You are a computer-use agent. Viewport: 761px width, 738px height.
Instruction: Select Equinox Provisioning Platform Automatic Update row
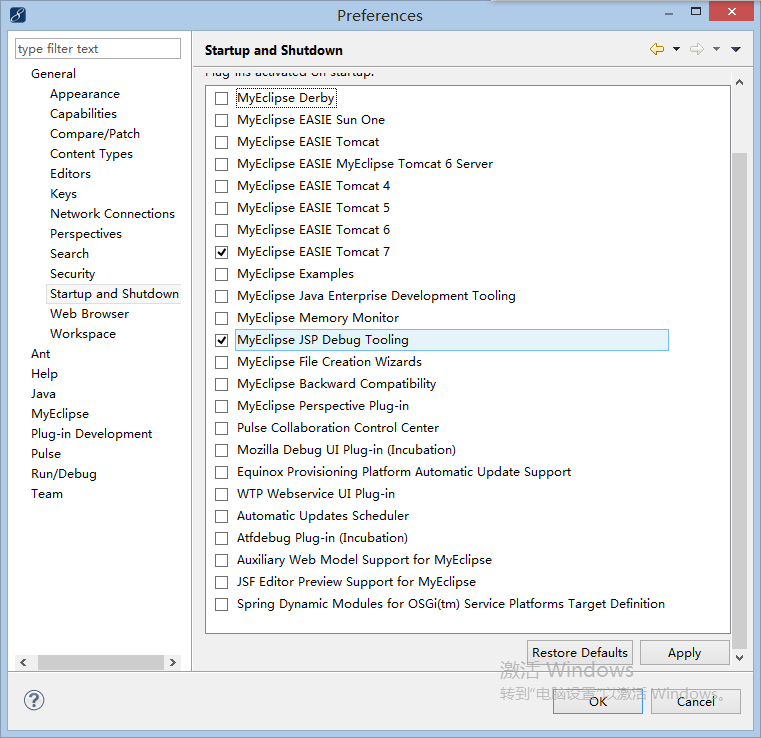tap(404, 472)
